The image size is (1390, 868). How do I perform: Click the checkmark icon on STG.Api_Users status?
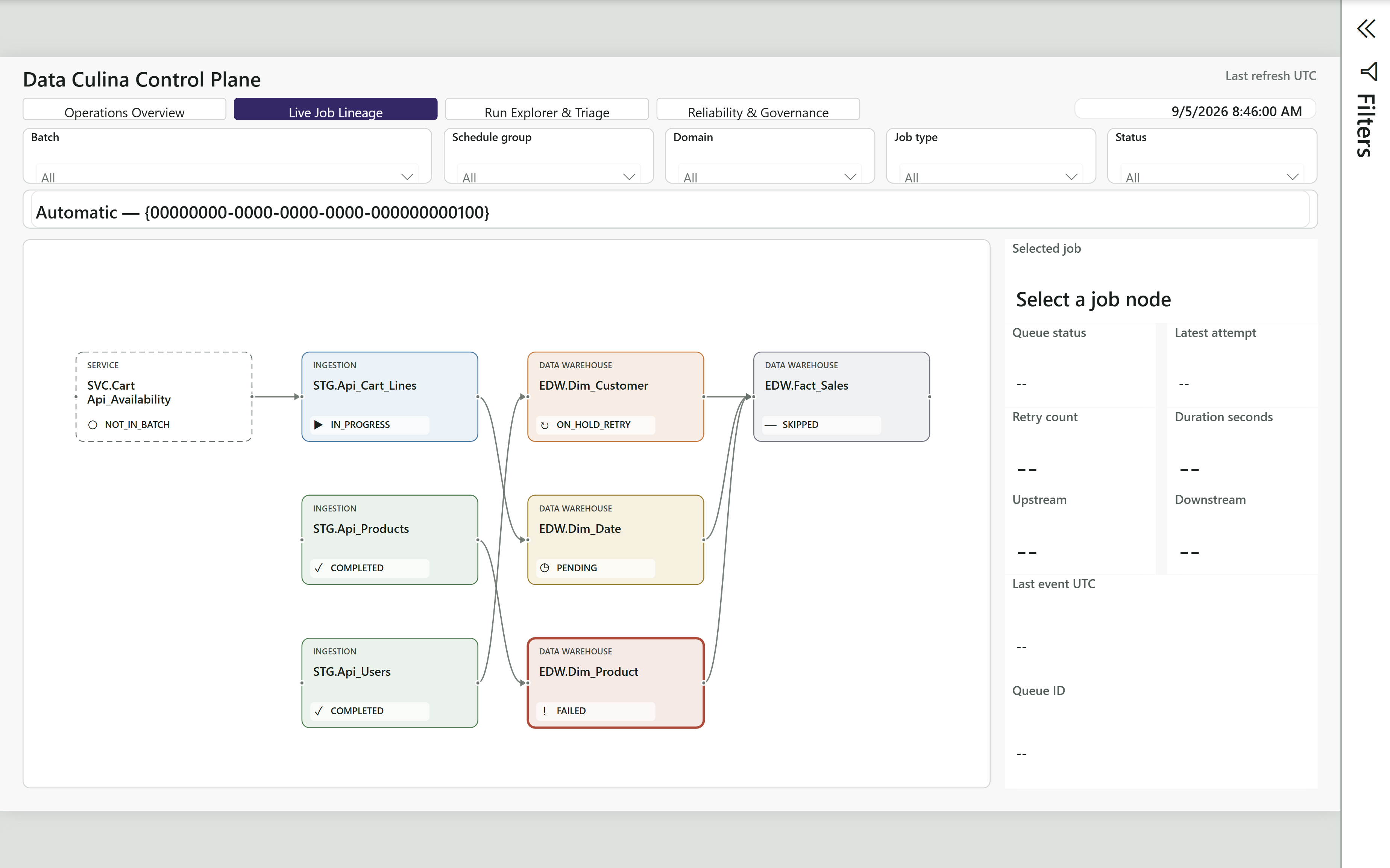click(x=319, y=711)
